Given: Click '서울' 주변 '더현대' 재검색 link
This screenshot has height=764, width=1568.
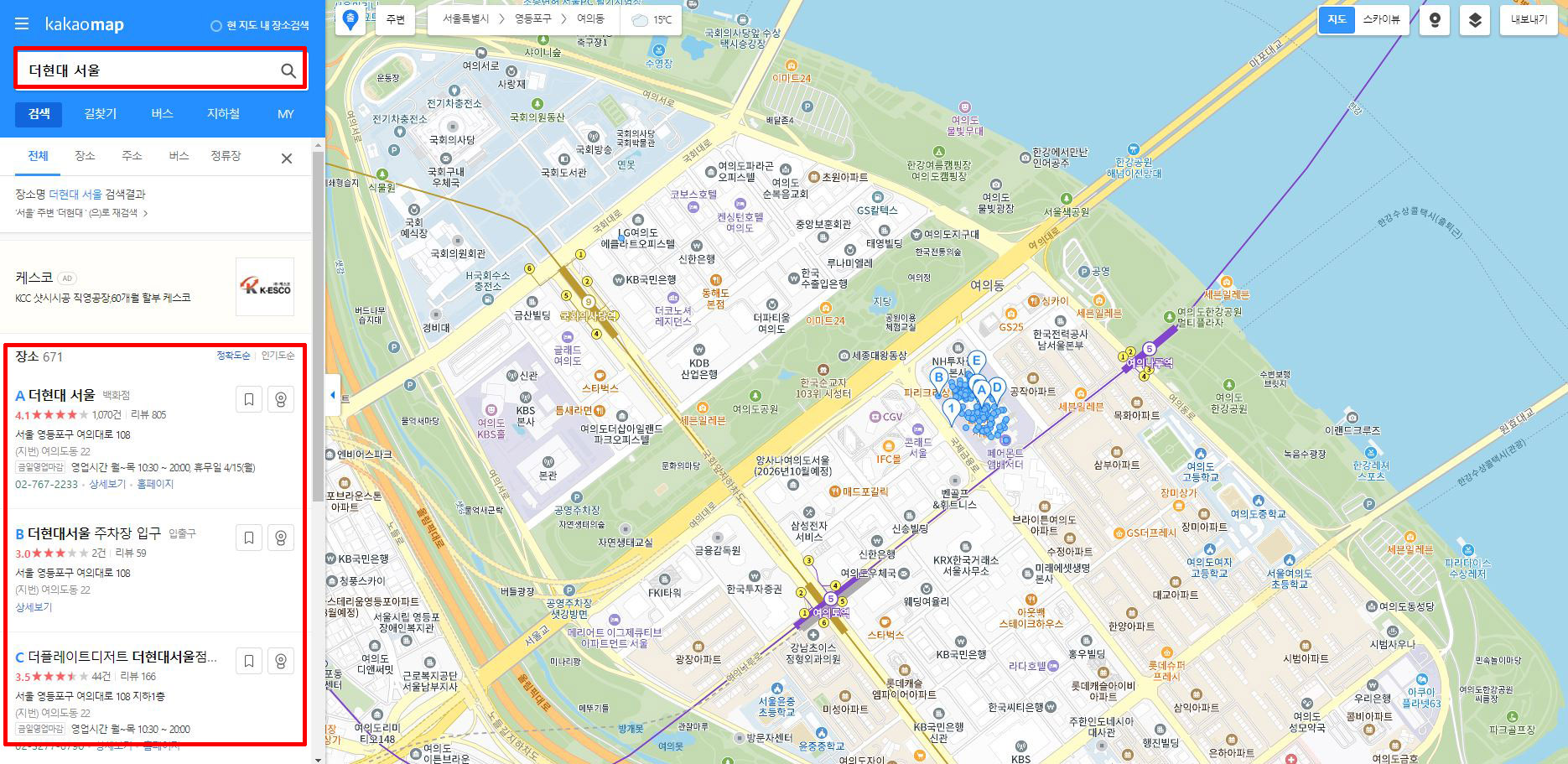Looking at the screenshot, I should coord(81,213).
